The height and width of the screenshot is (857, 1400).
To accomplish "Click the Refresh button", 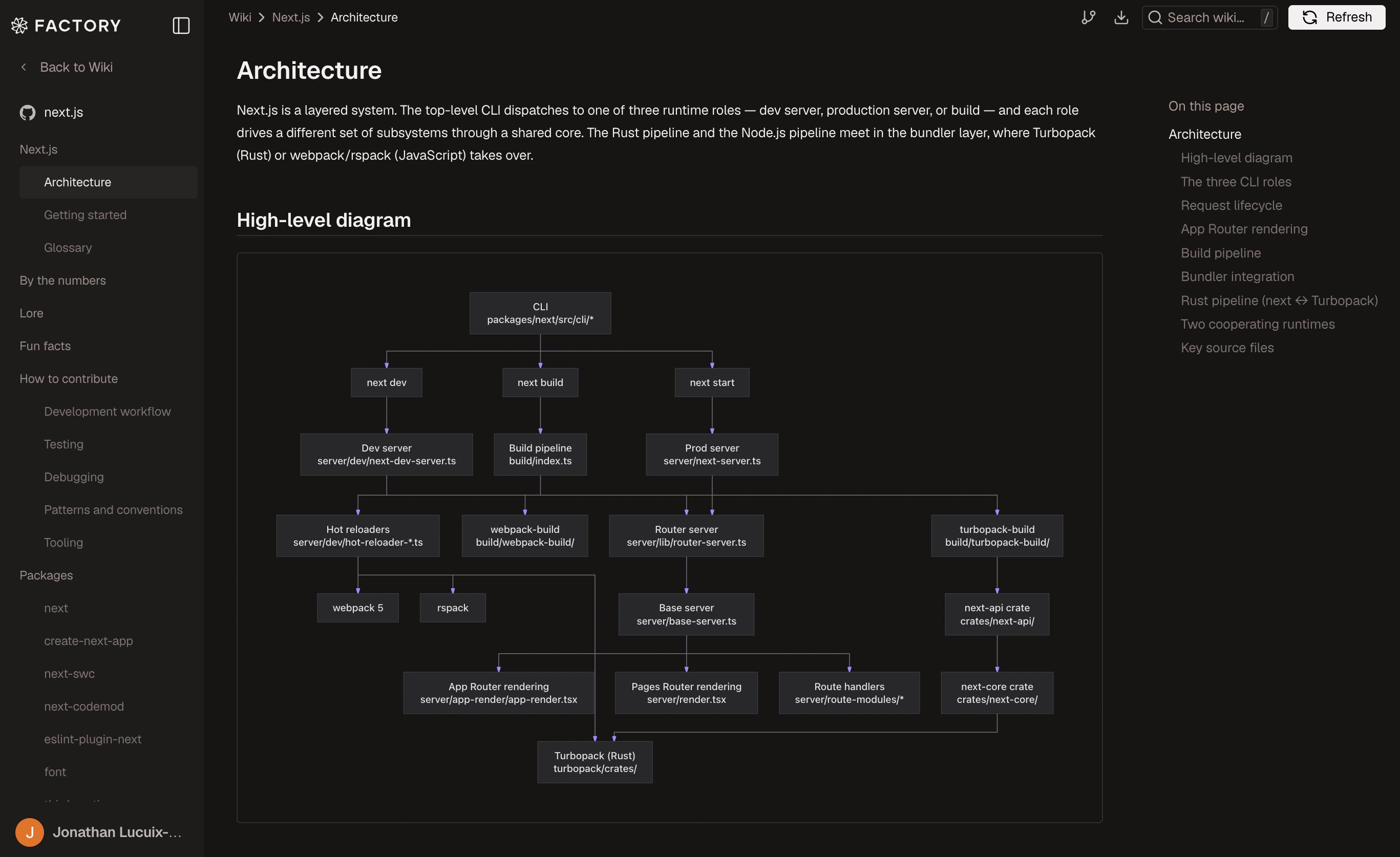I will point(1337,17).
